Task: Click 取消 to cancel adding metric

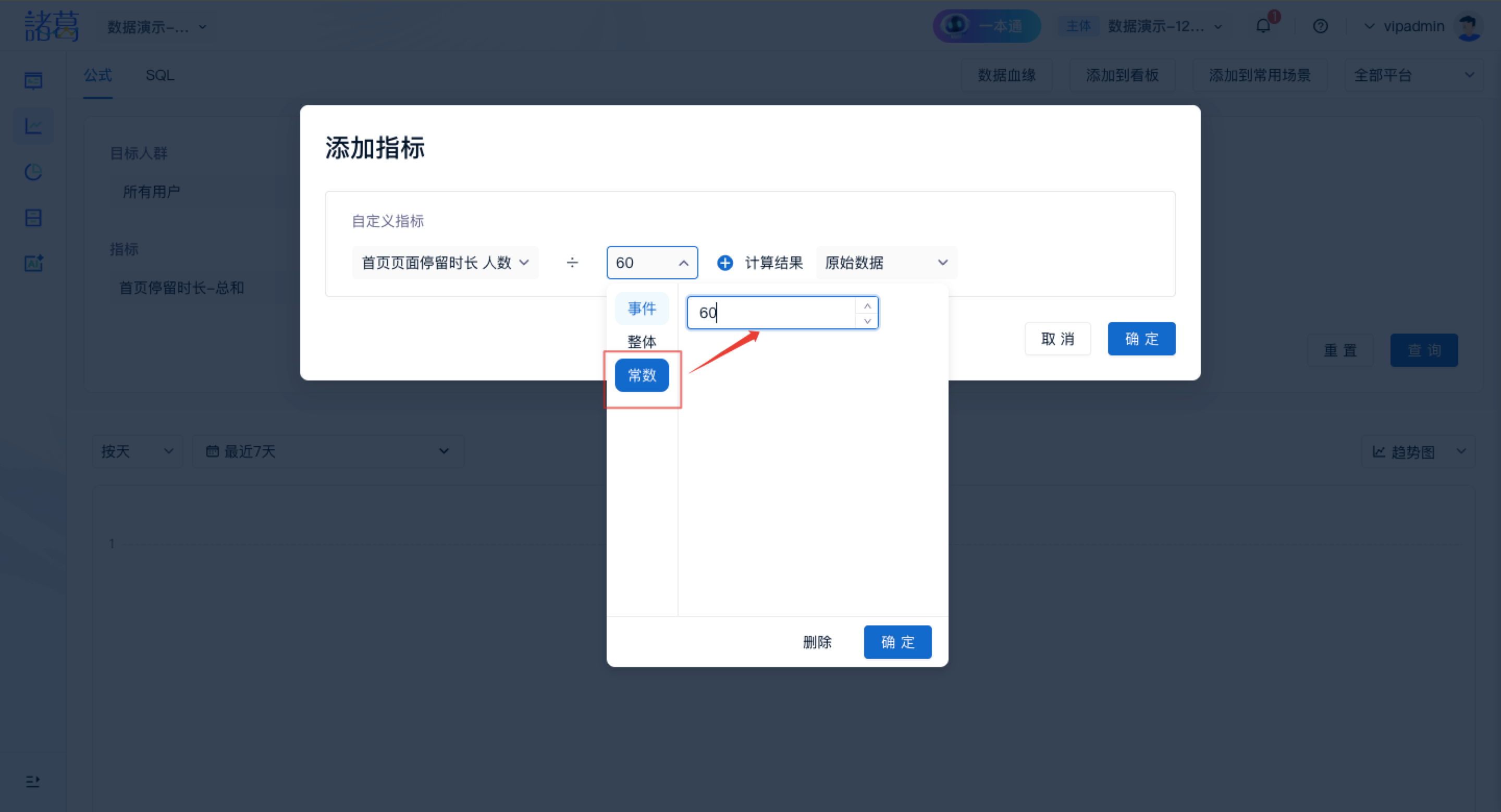Action: click(x=1057, y=338)
